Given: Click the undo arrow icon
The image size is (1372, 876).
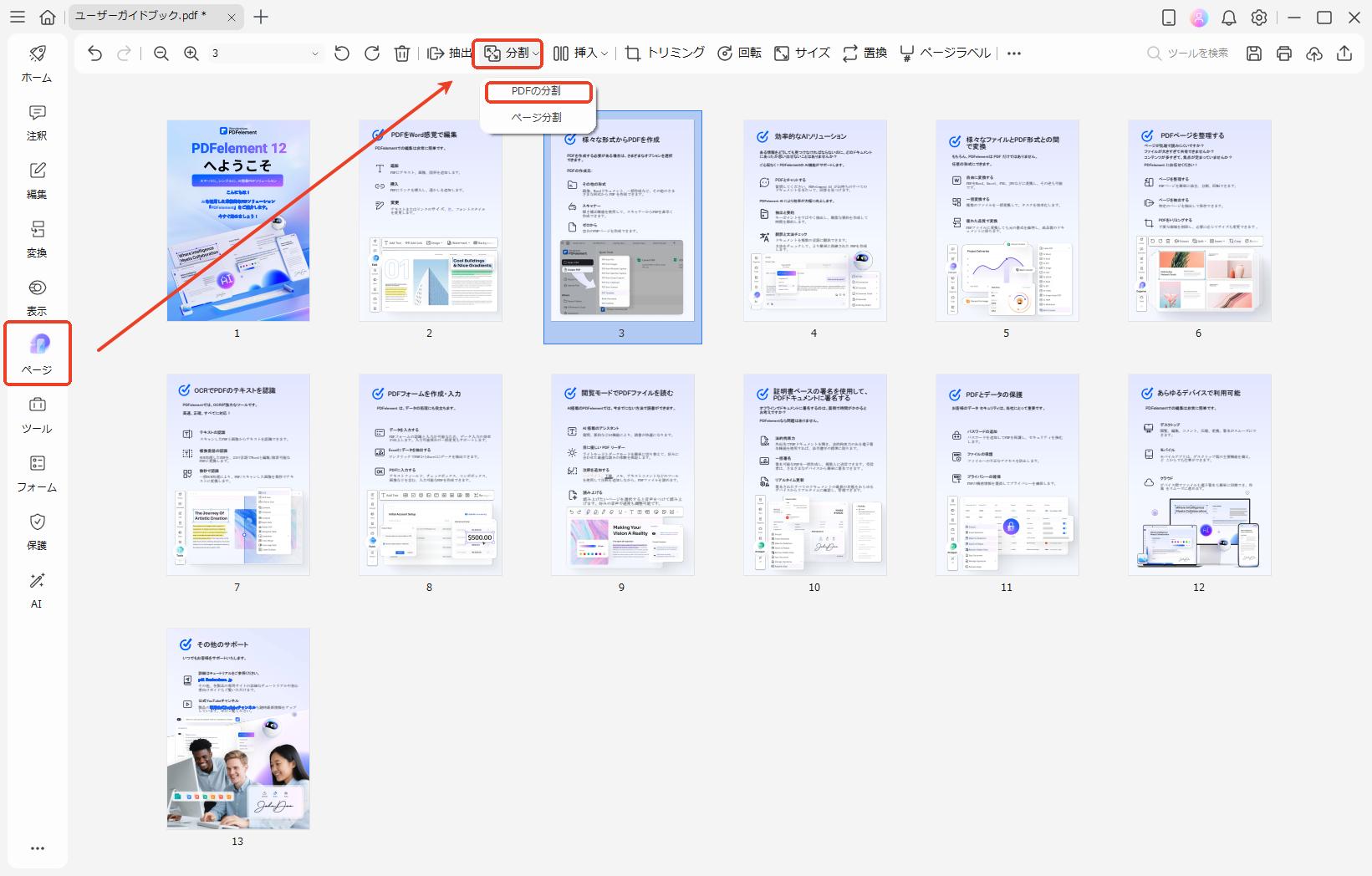Looking at the screenshot, I should pyautogui.click(x=94, y=53).
